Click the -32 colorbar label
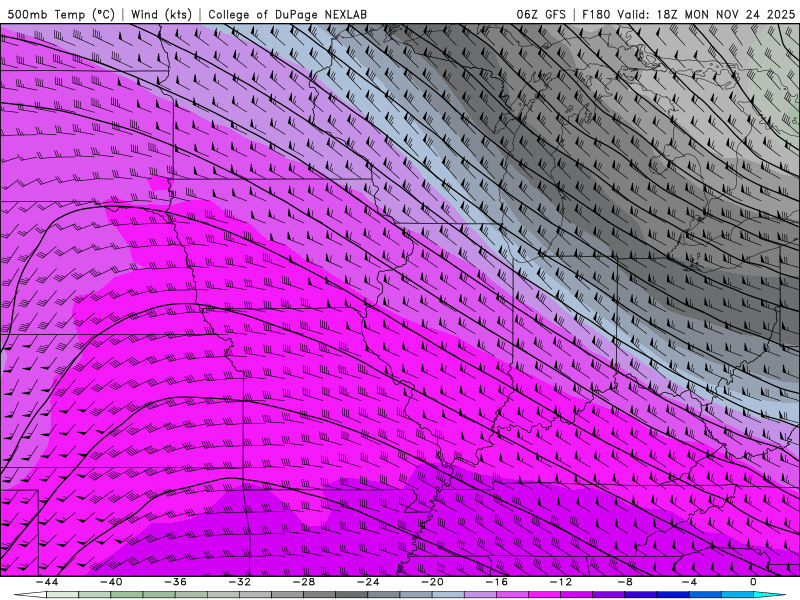This screenshot has height=600, width=800. tap(239, 582)
